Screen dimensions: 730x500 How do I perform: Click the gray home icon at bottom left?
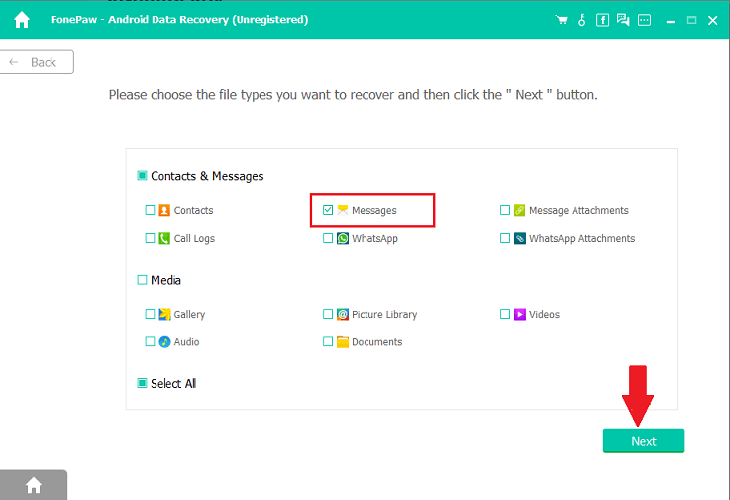(34, 485)
